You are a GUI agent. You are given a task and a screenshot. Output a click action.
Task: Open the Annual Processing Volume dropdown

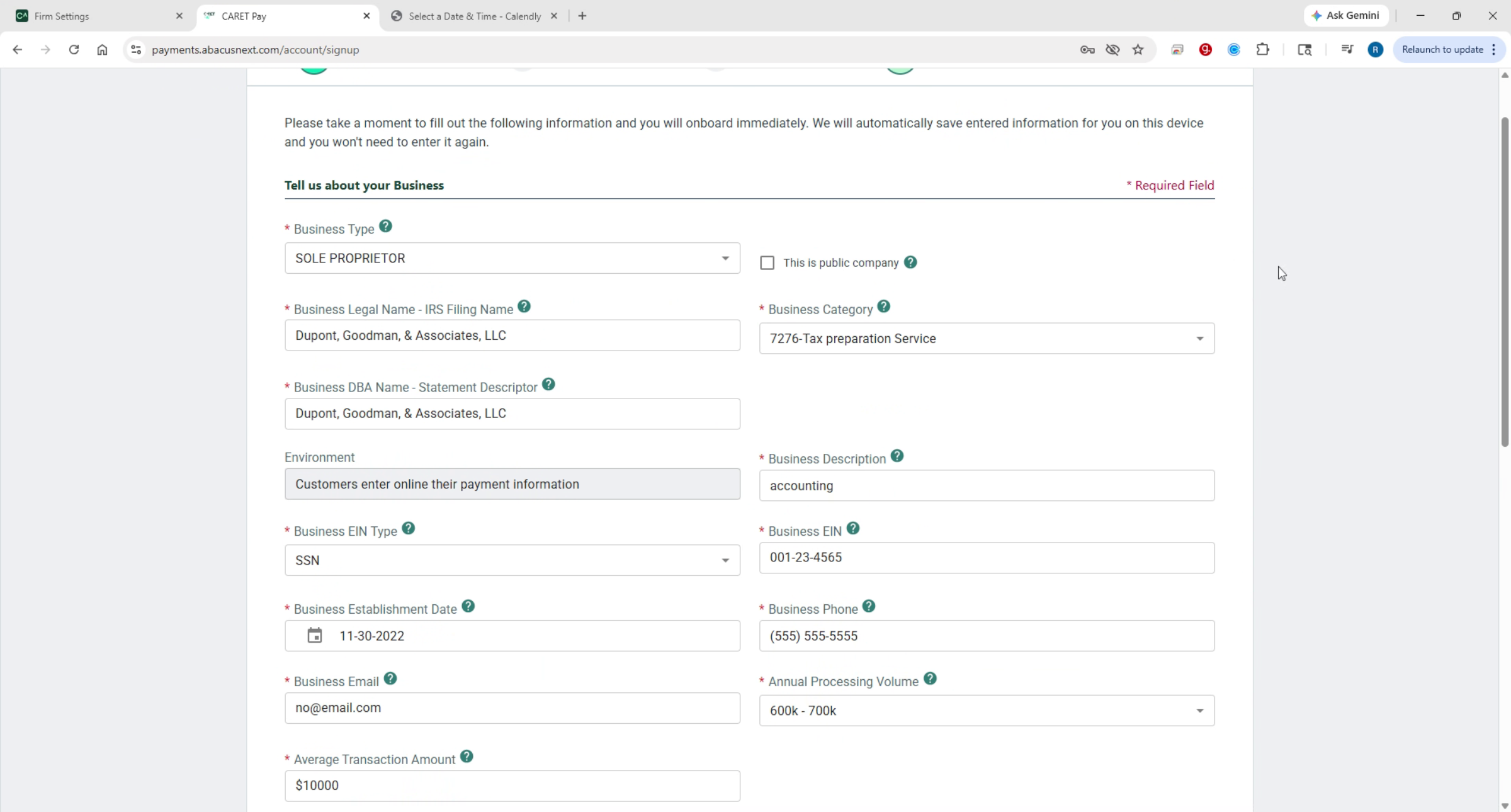click(987, 711)
